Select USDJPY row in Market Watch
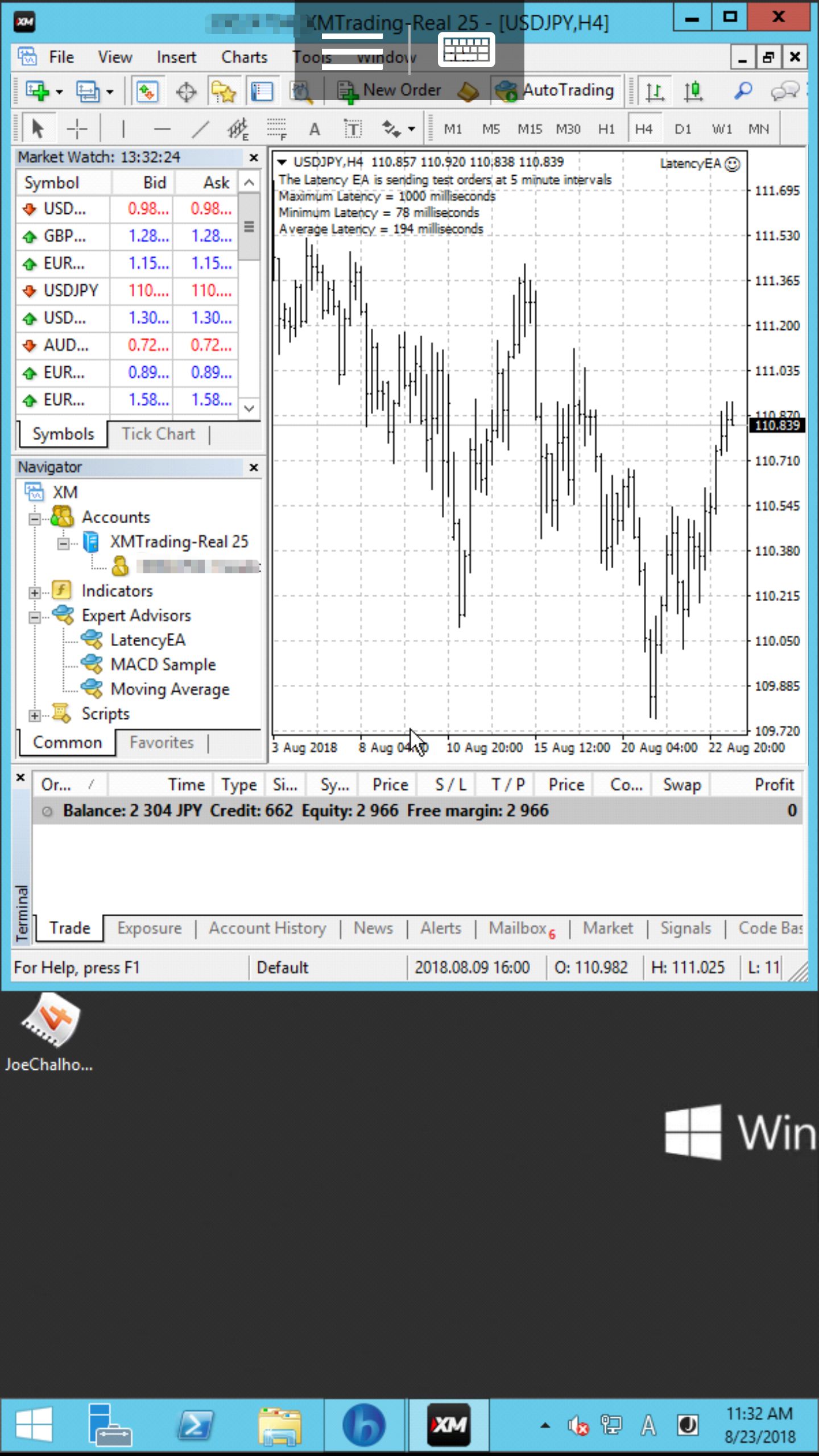The width and height of the screenshot is (819, 1456). (127, 291)
